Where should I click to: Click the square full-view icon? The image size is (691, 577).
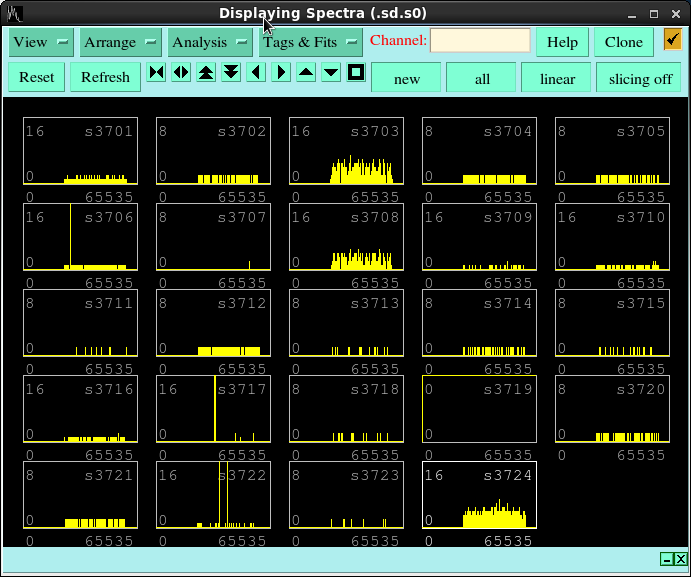(x=356, y=73)
